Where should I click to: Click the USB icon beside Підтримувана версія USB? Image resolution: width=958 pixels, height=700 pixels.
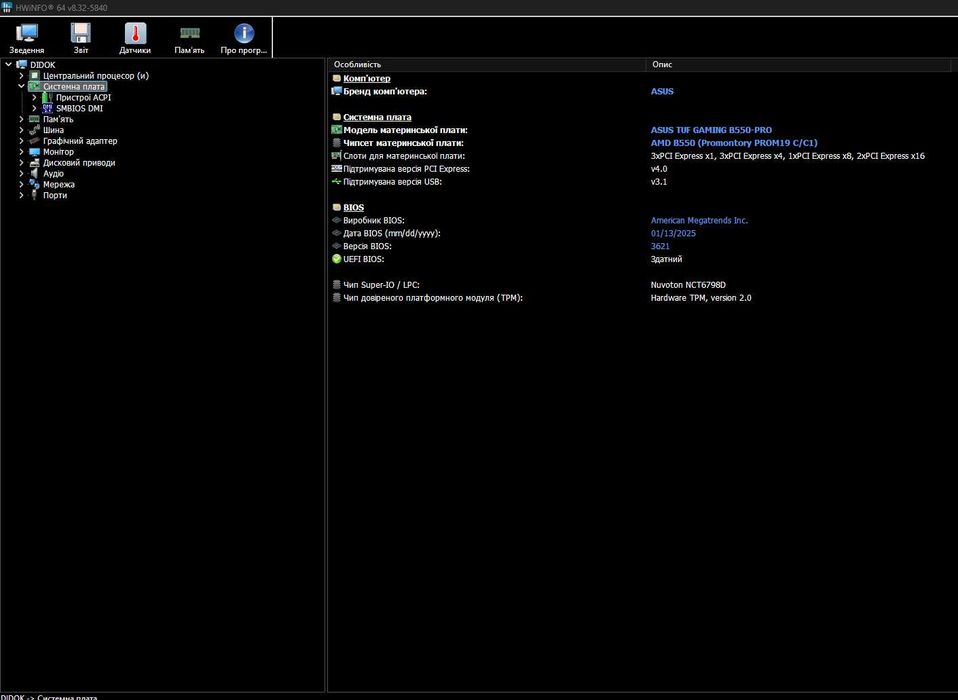click(336, 181)
